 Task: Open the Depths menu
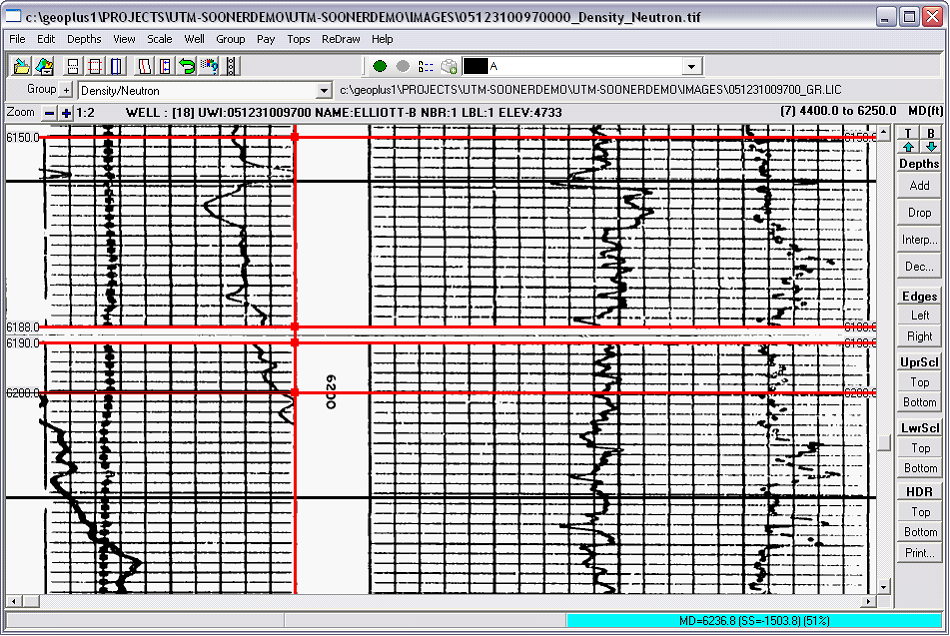point(84,39)
